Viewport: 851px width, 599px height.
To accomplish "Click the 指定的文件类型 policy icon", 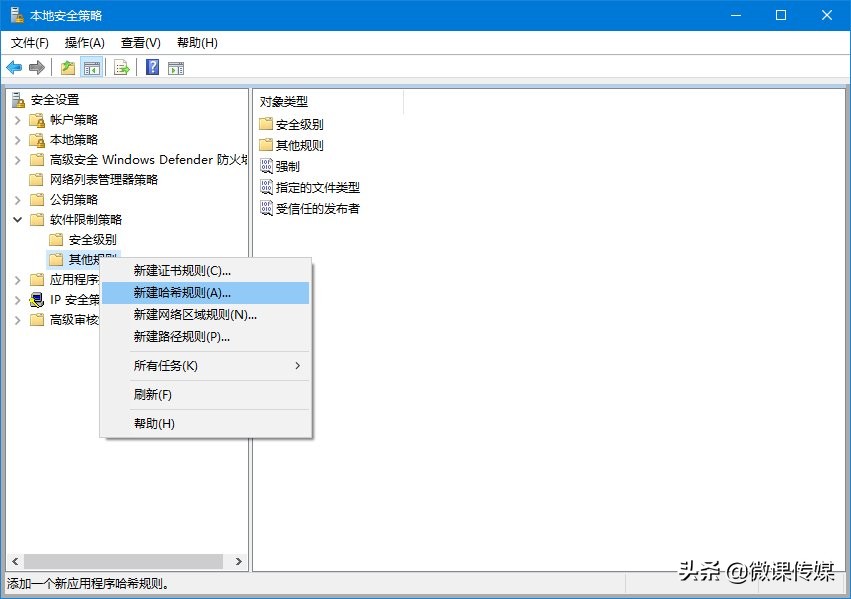I will pyautogui.click(x=266, y=187).
